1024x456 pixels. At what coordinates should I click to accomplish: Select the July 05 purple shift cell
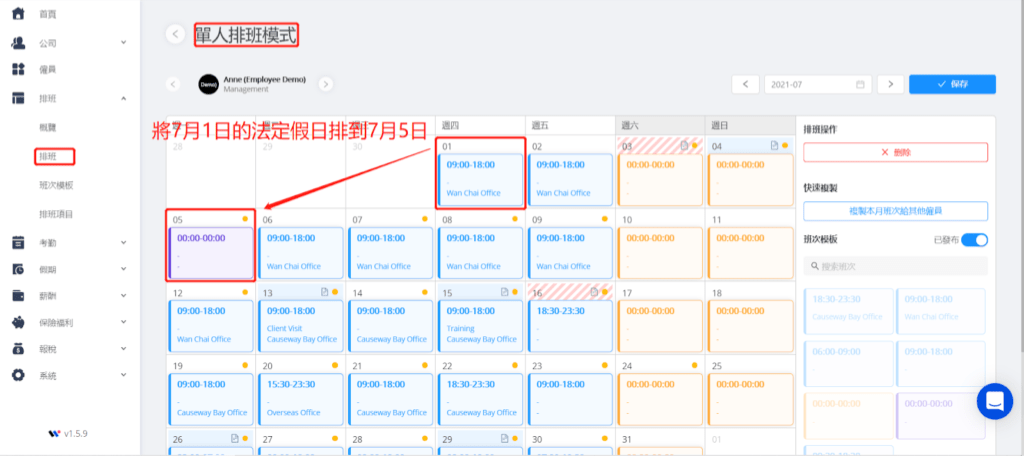[x=210, y=253]
